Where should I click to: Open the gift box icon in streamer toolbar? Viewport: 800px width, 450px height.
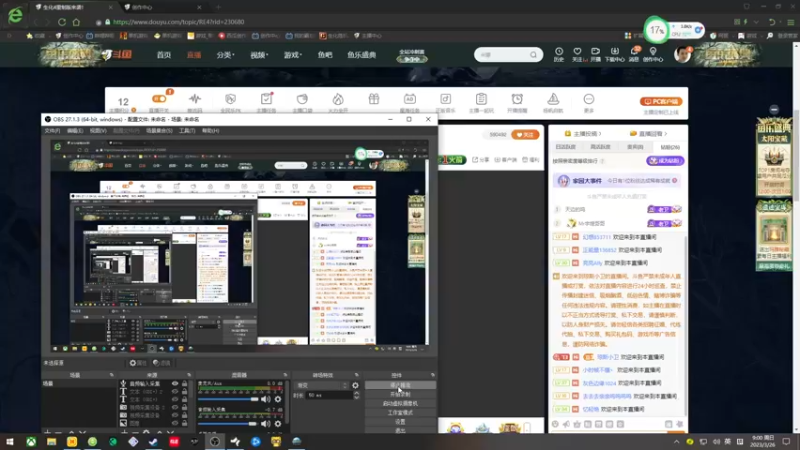(374, 98)
